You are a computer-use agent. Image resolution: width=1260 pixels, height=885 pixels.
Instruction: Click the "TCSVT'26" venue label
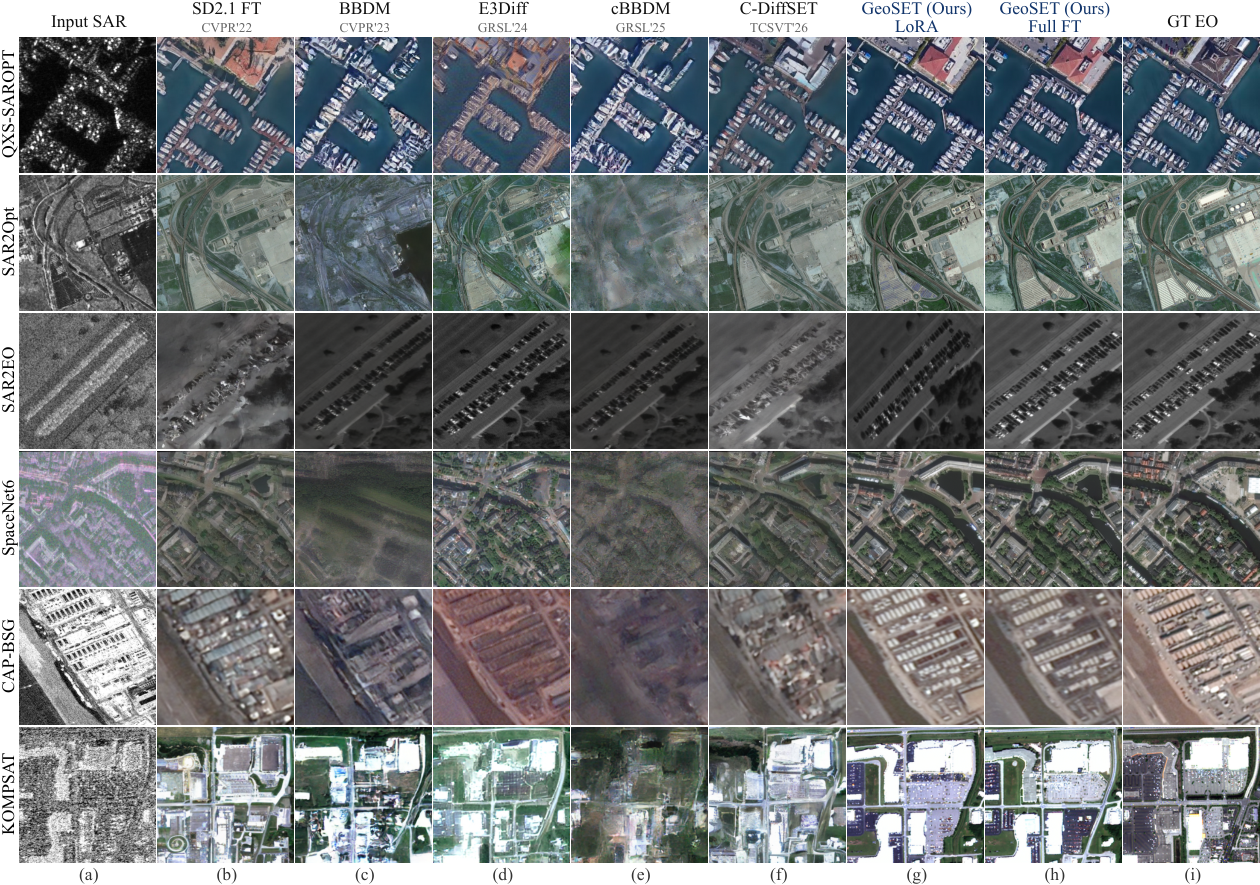777,27
